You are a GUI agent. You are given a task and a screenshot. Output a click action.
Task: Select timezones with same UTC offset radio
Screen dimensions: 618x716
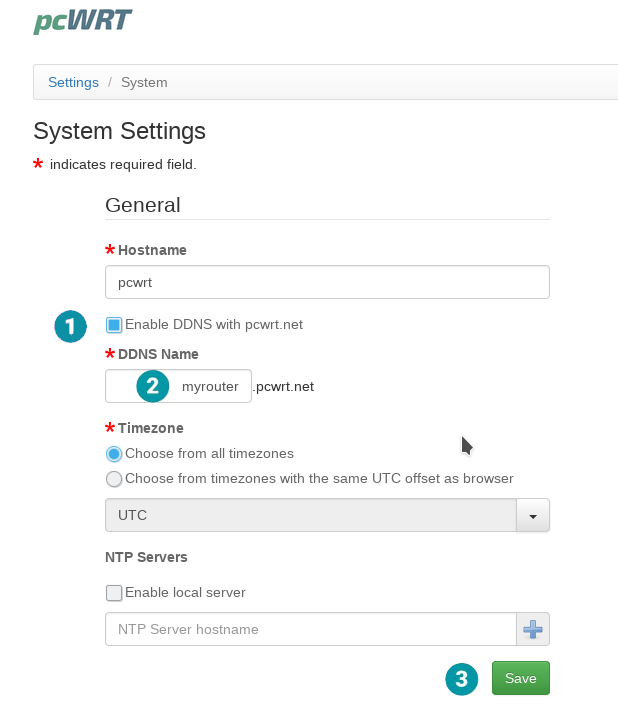pos(114,479)
